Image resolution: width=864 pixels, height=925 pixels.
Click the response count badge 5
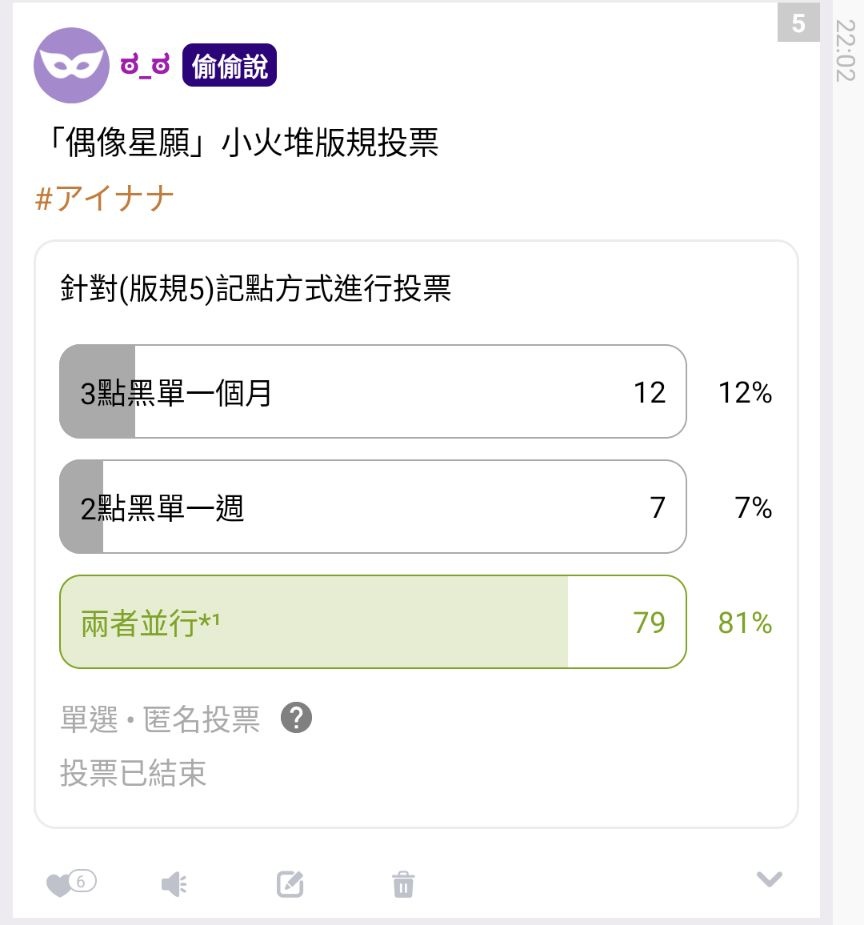click(x=799, y=23)
